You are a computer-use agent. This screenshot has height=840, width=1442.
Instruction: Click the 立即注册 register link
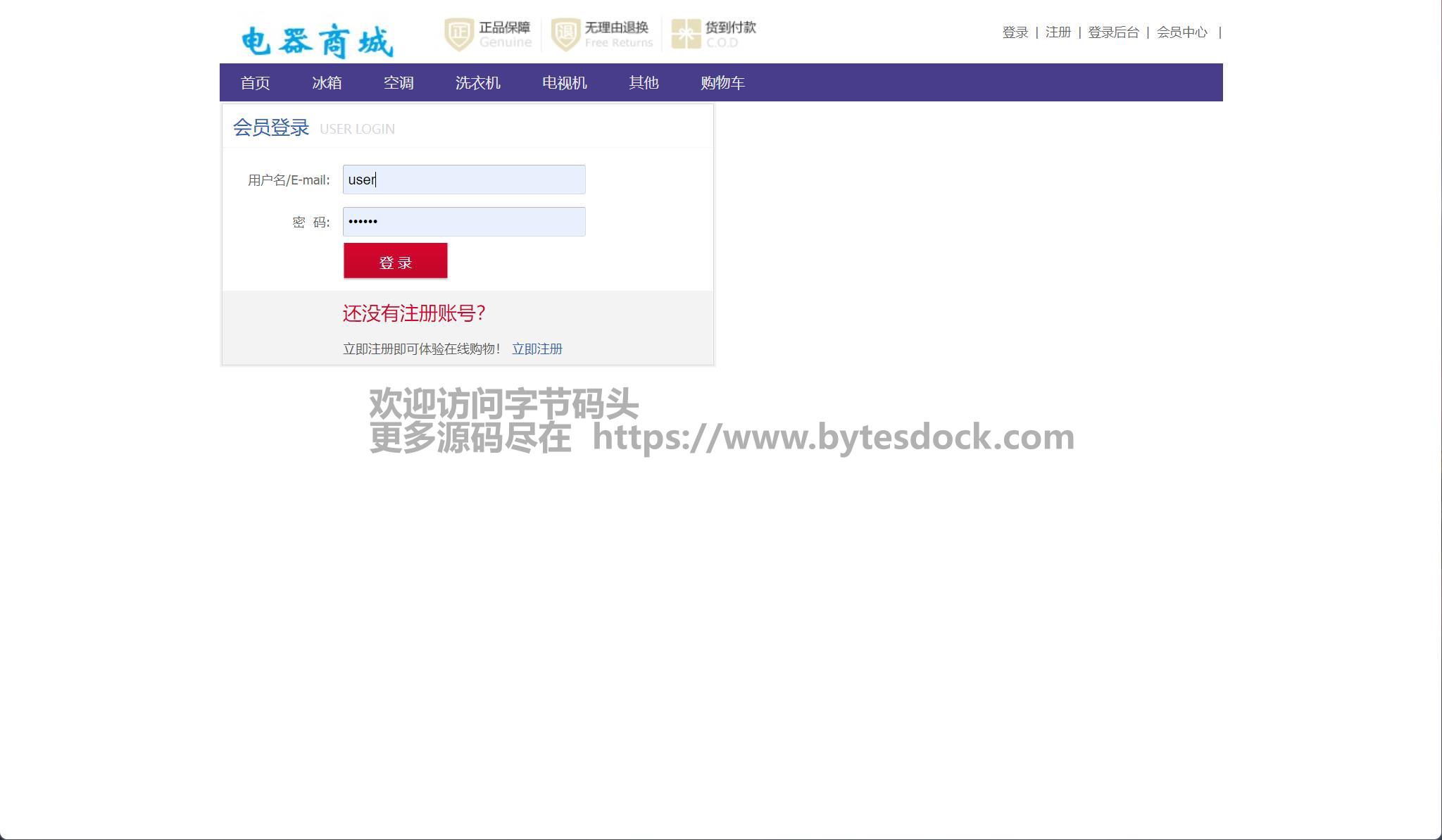tap(537, 349)
